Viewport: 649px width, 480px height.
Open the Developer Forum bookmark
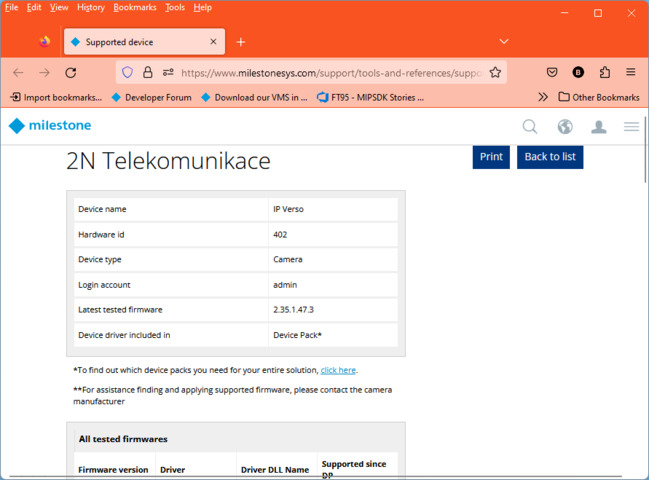151,97
